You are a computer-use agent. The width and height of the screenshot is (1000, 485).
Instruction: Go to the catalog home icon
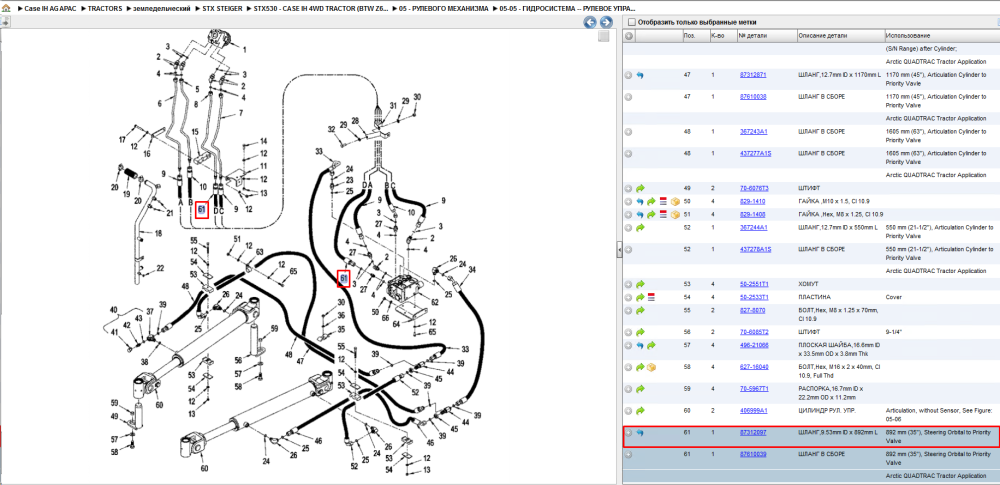click(6, 9)
